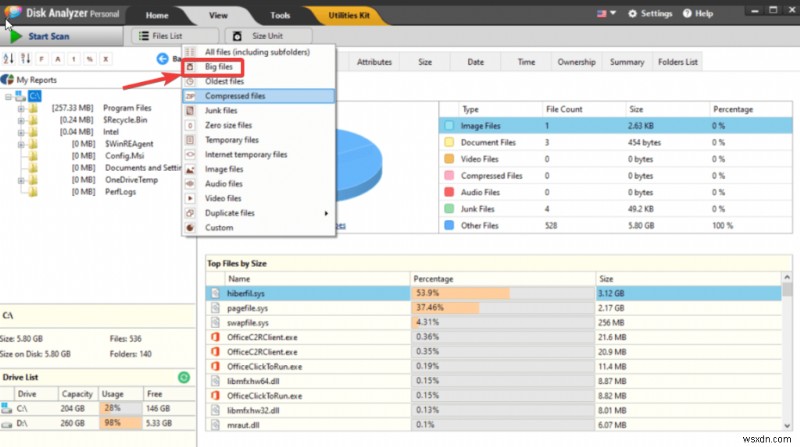
Task: Click the X toolbar icon
Action: 106,59
